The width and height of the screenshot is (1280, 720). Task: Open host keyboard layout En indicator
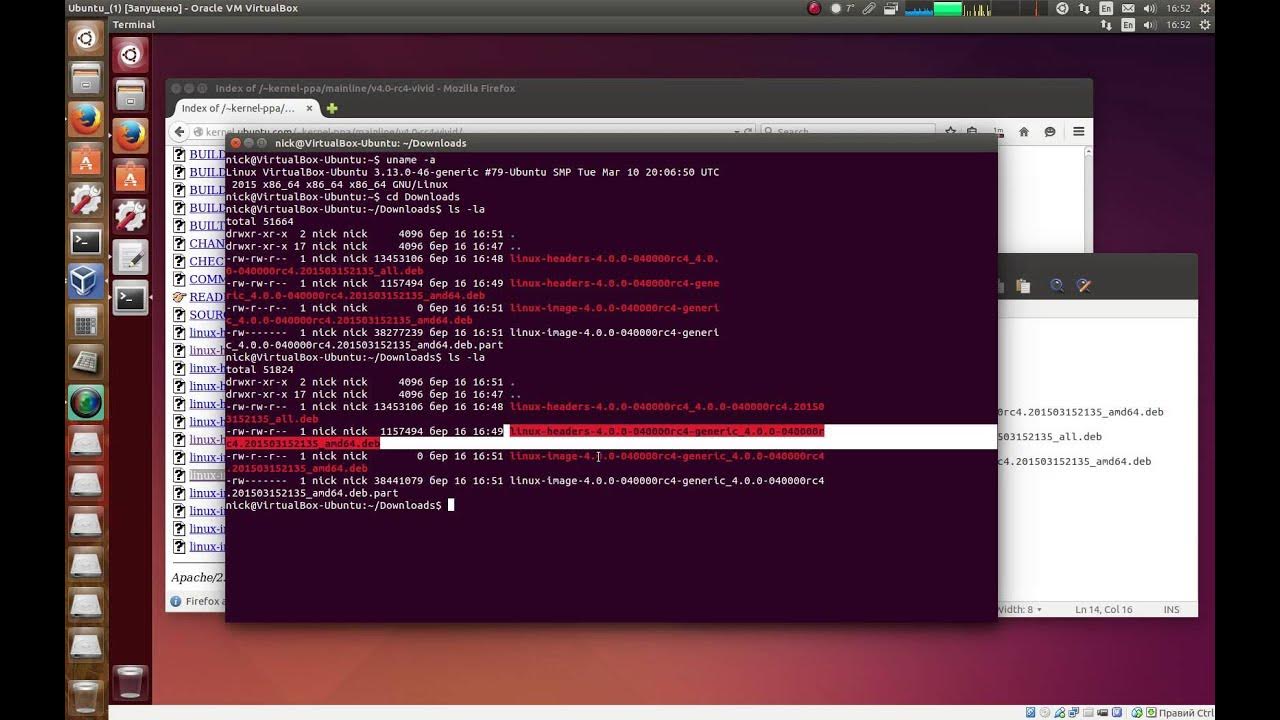1106,8
